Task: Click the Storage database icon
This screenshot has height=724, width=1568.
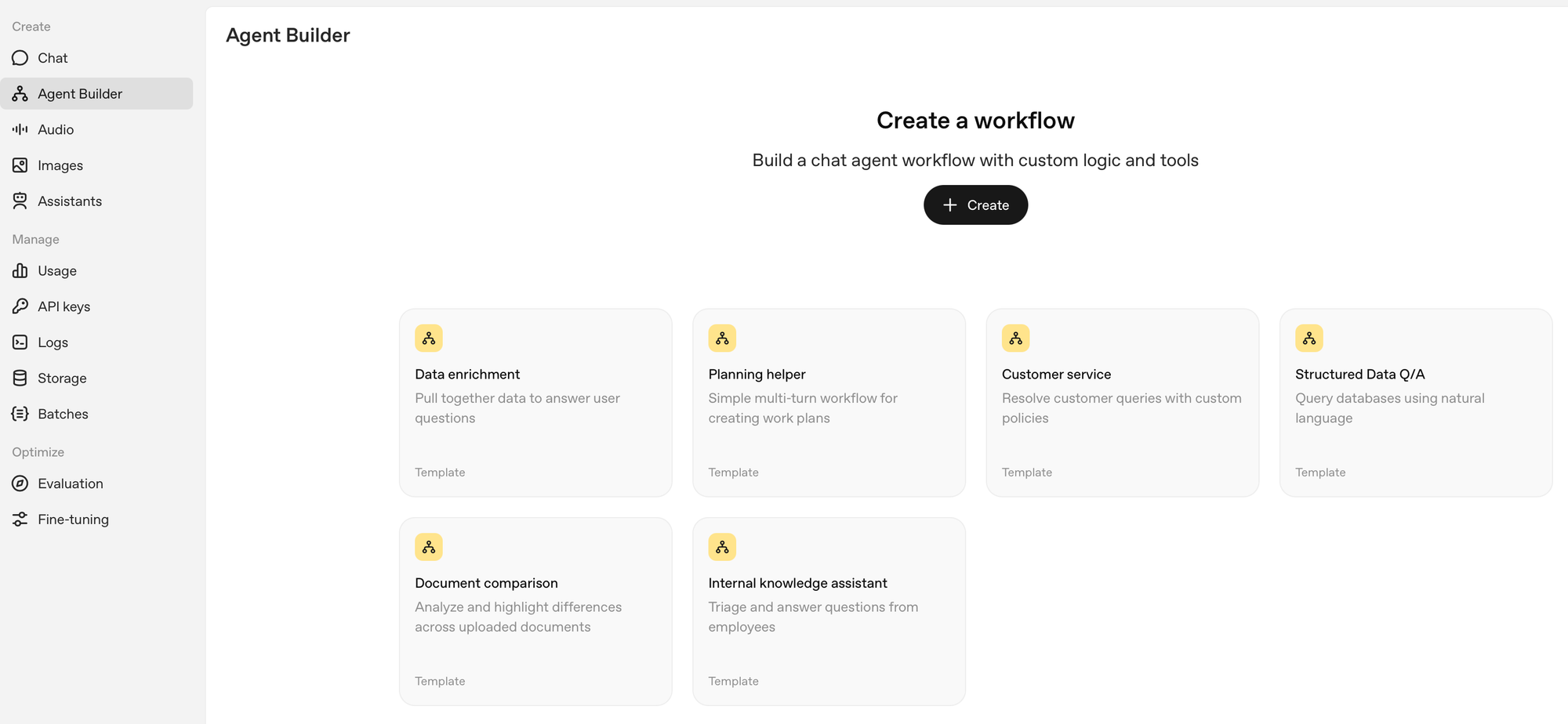Action: tap(20, 378)
